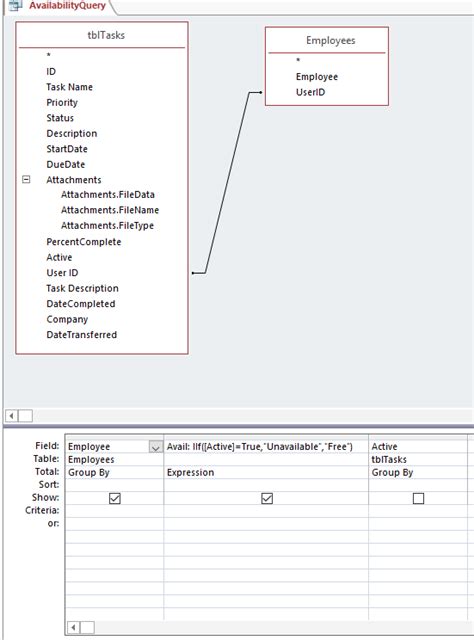Image resolution: width=474 pixels, height=640 pixels.
Task: Click Total cell showing Expression
Action: (266, 473)
